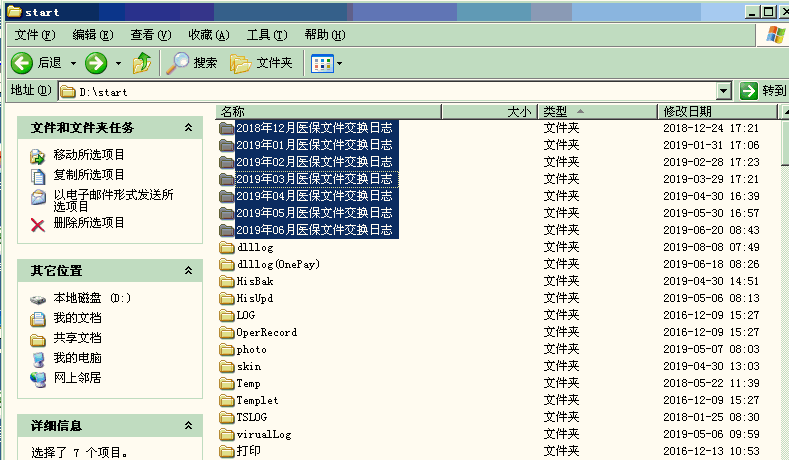
Task: Open the 查看(V) menu
Action: 151,35
